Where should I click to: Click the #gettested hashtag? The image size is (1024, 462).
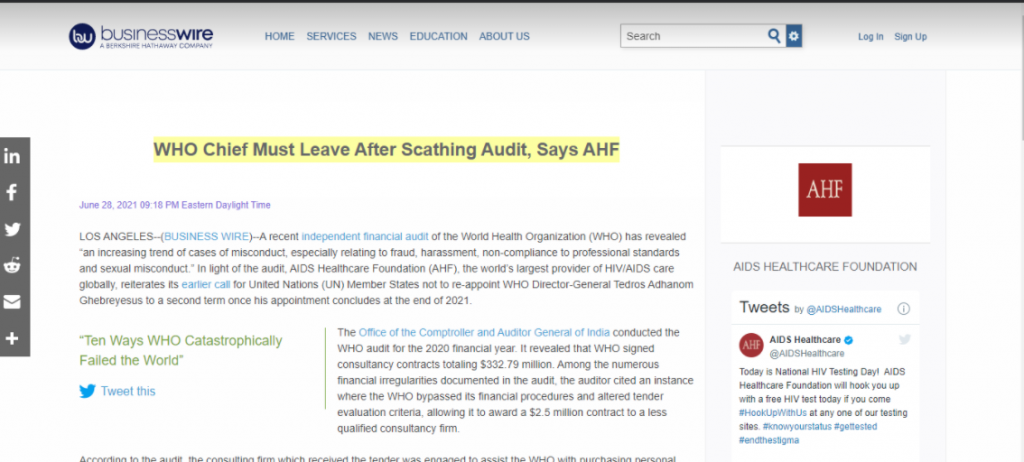[x=856, y=426]
